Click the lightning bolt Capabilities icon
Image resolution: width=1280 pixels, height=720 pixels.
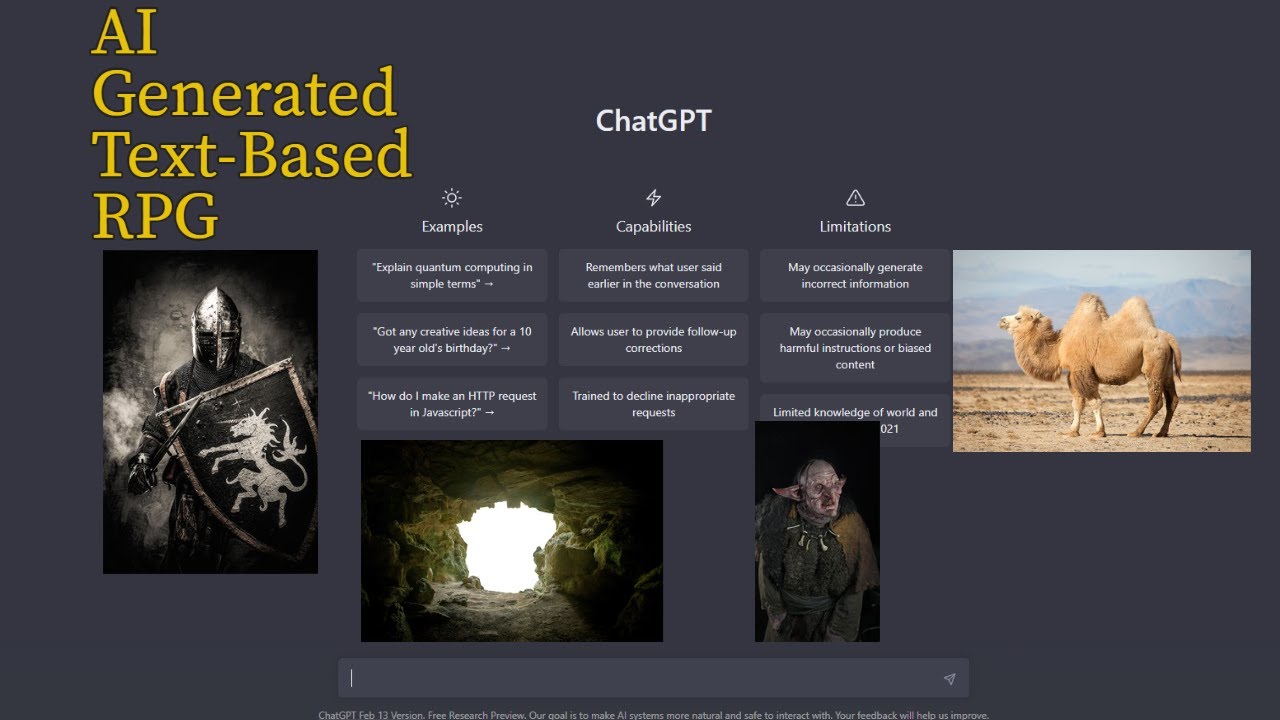(x=653, y=198)
